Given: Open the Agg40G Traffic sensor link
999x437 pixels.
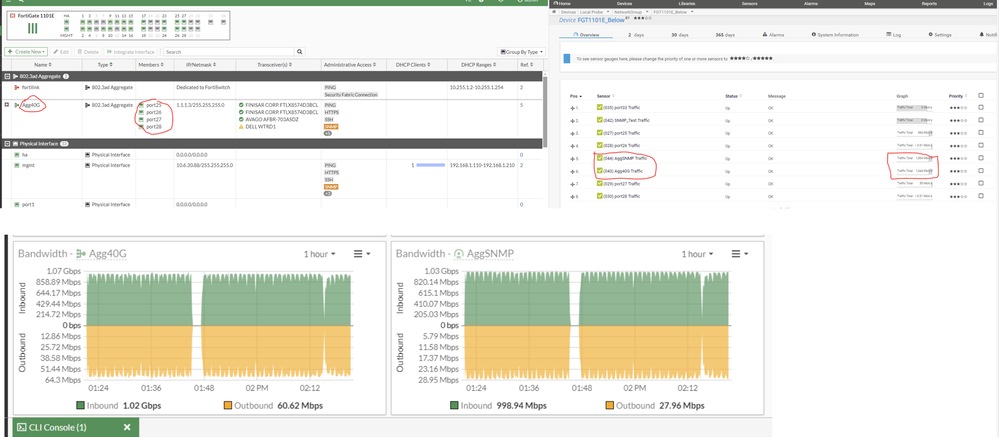Looking at the screenshot, I should [x=625, y=171].
